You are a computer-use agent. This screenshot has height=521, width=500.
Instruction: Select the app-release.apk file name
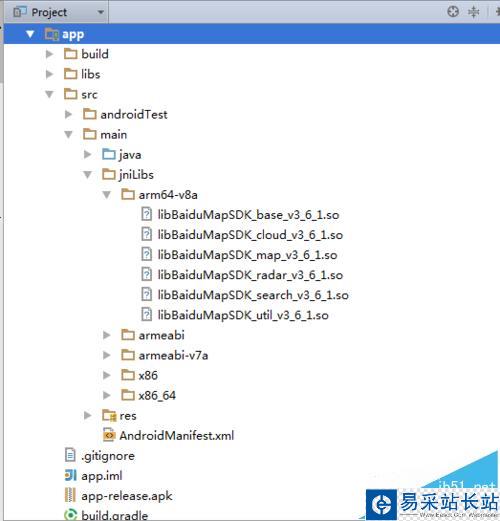click(x=127, y=496)
